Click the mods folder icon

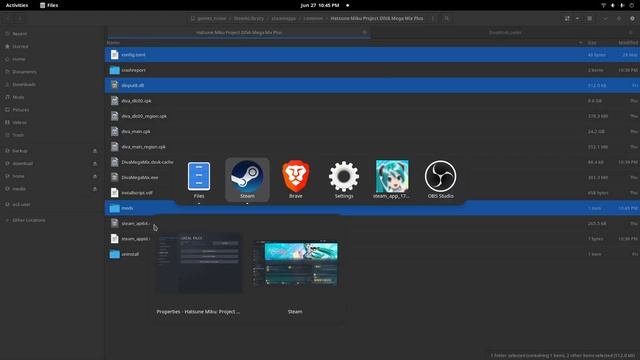pyautogui.click(x=114, y=208)
